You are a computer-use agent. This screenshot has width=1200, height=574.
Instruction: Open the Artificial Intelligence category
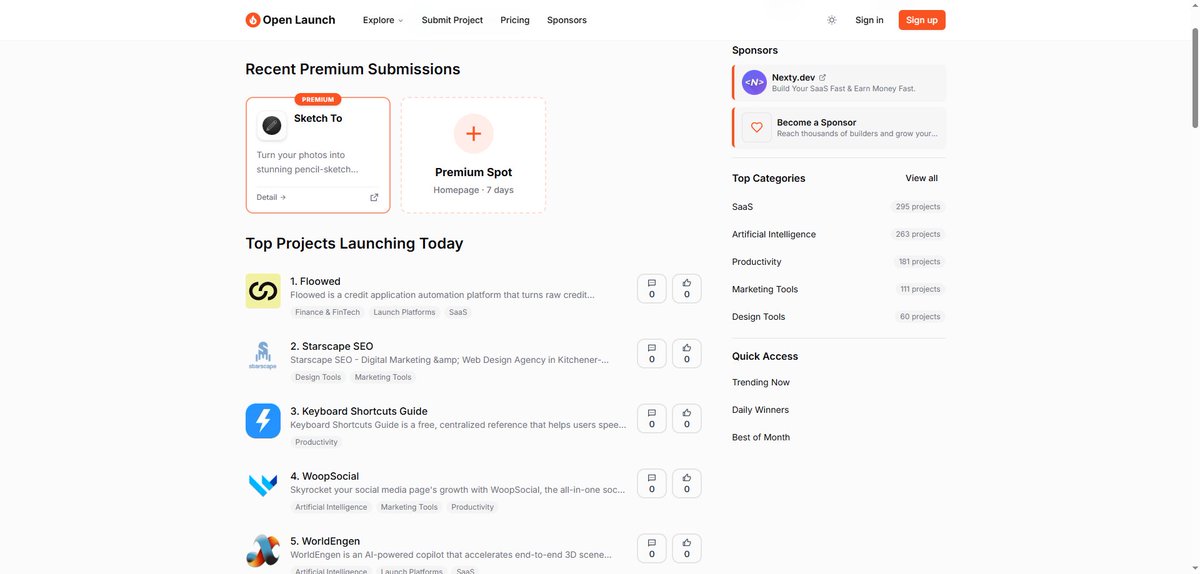774,234
